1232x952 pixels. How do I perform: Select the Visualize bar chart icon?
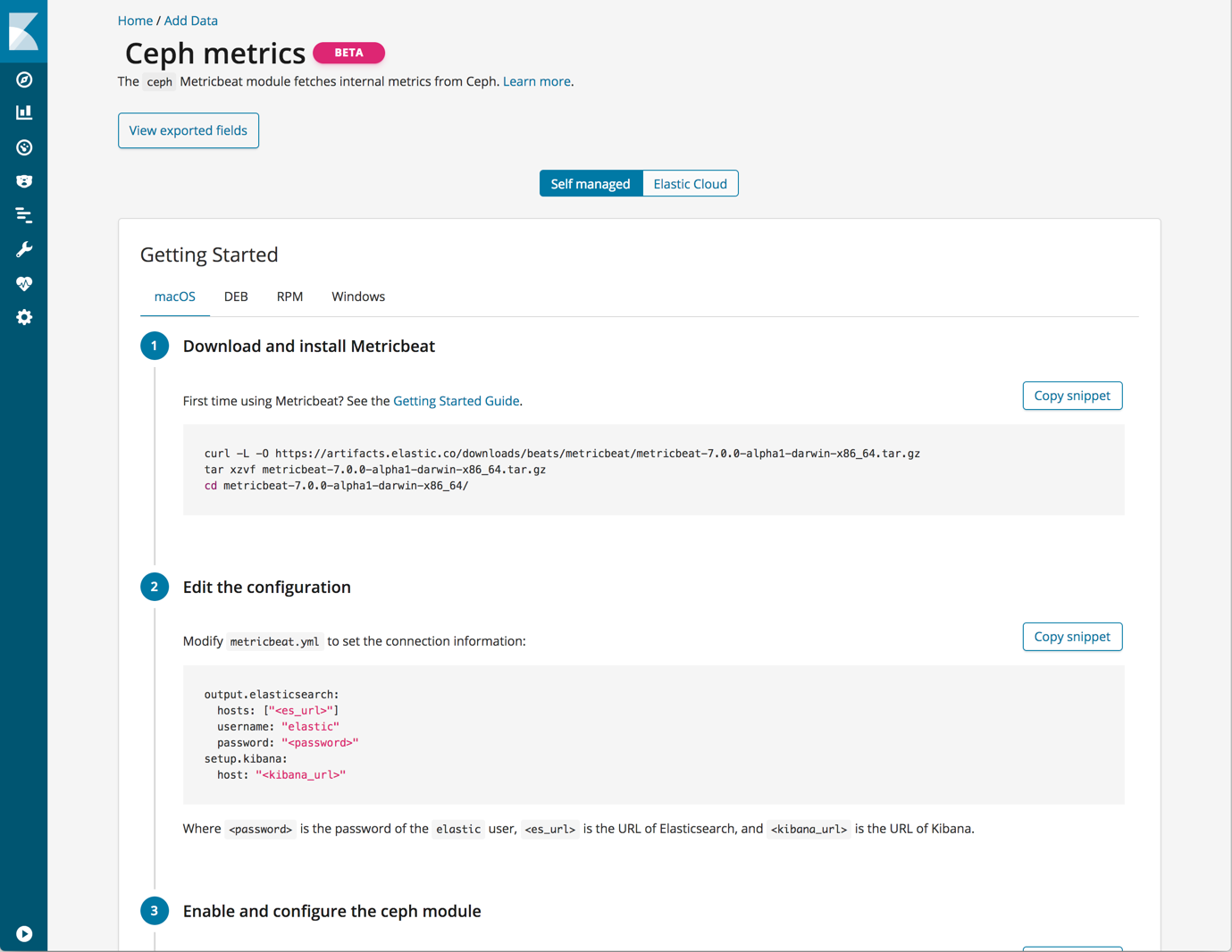point(23,113)
